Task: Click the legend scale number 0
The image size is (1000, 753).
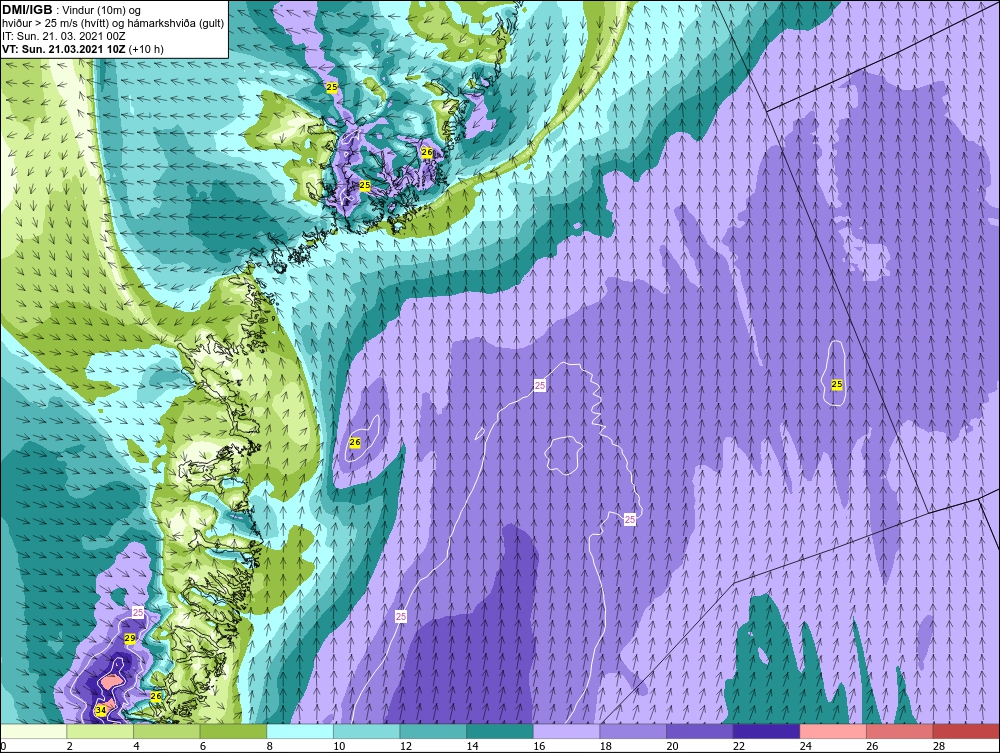Action: coord(3,746)
